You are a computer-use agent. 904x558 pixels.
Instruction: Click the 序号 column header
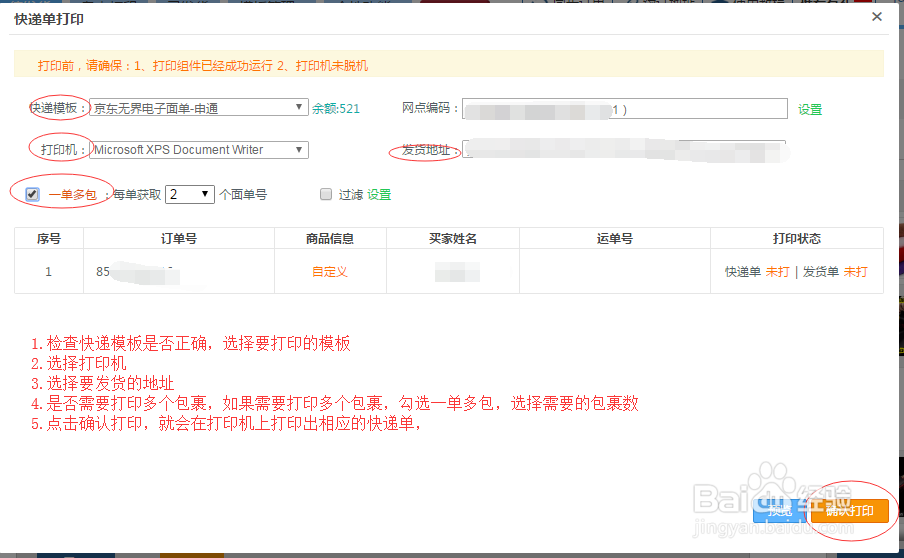tap(49, 239)
